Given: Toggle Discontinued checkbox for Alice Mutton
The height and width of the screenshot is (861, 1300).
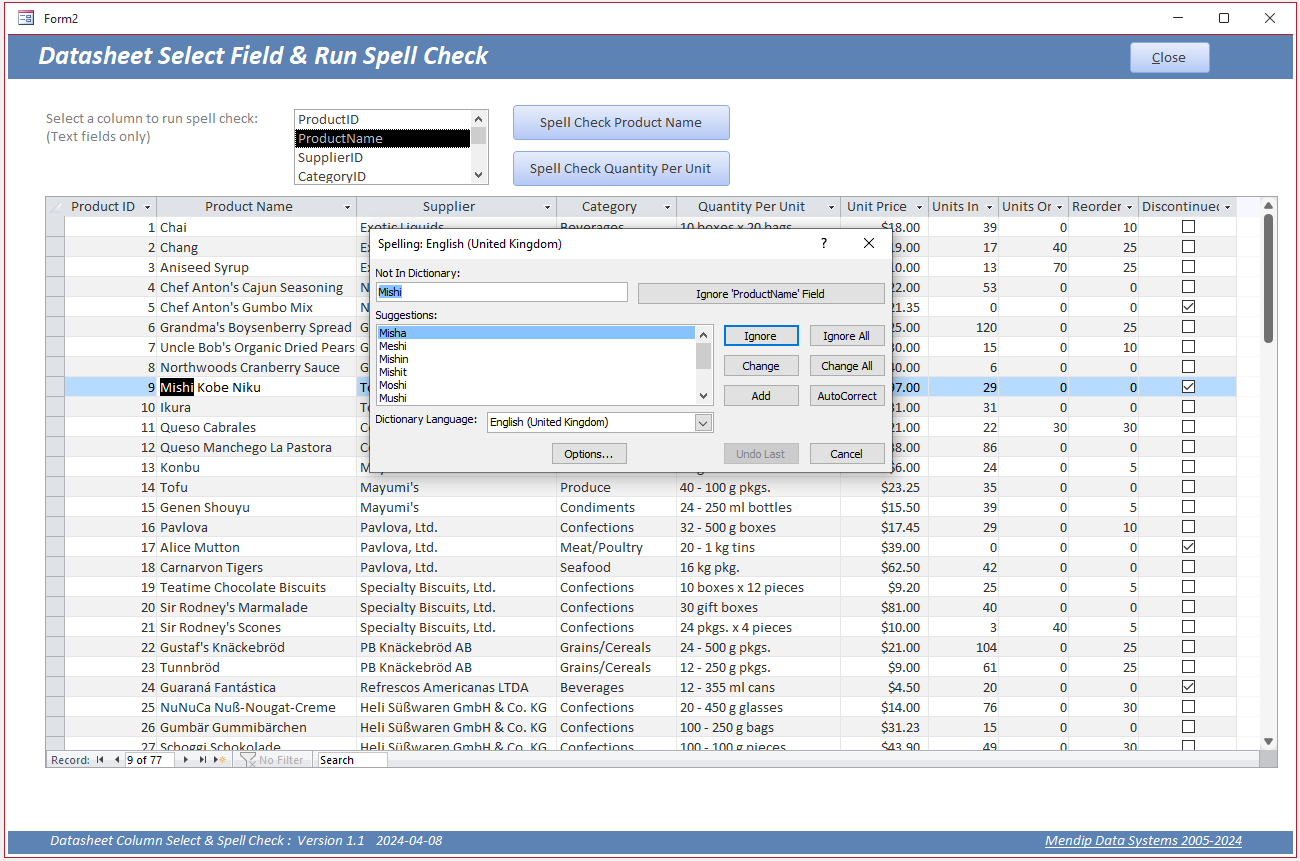Looking at the screenshot, I should (x=1188, y=547).
